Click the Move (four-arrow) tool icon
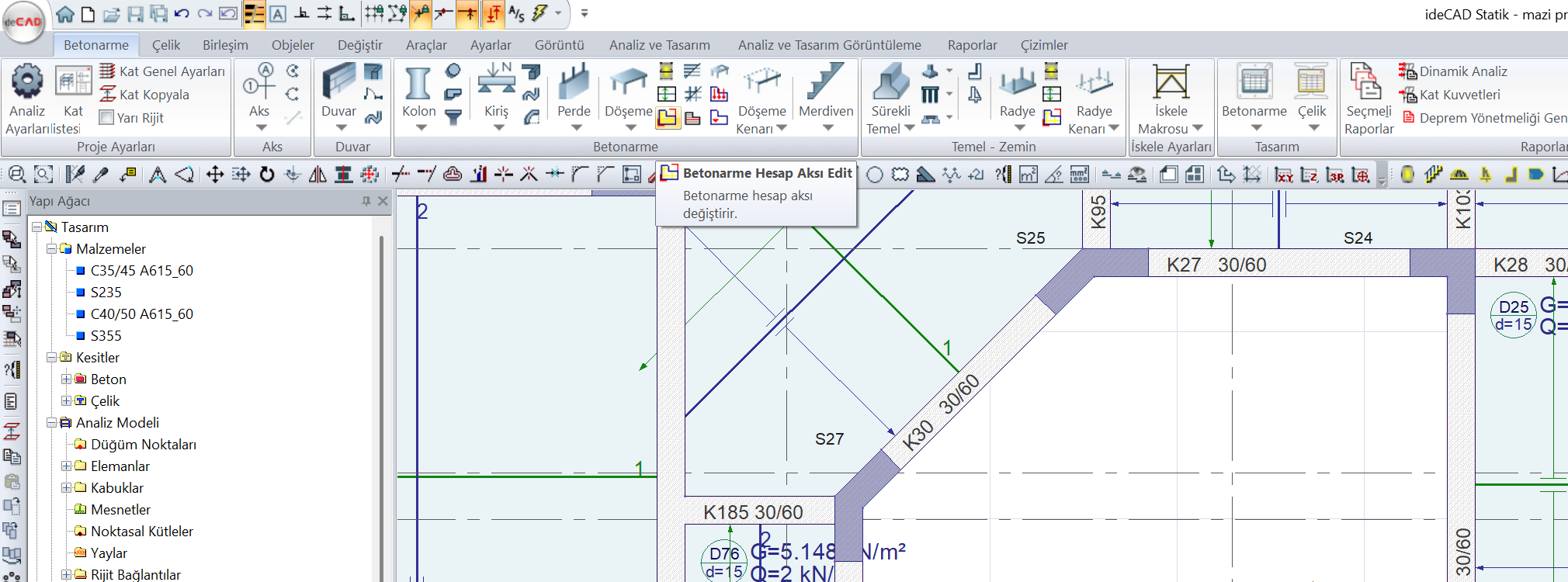The image size is (1568, 582). (x=215, y=175)
